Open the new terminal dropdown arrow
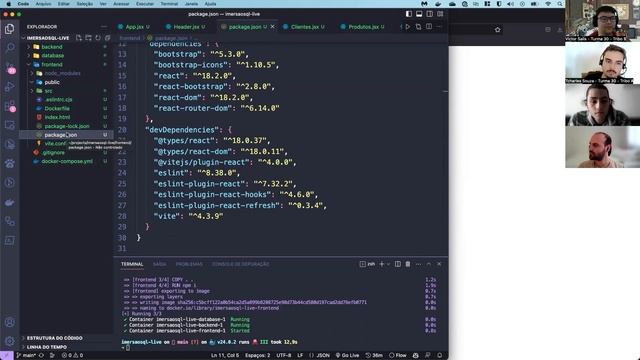 (x=388, y=264)
